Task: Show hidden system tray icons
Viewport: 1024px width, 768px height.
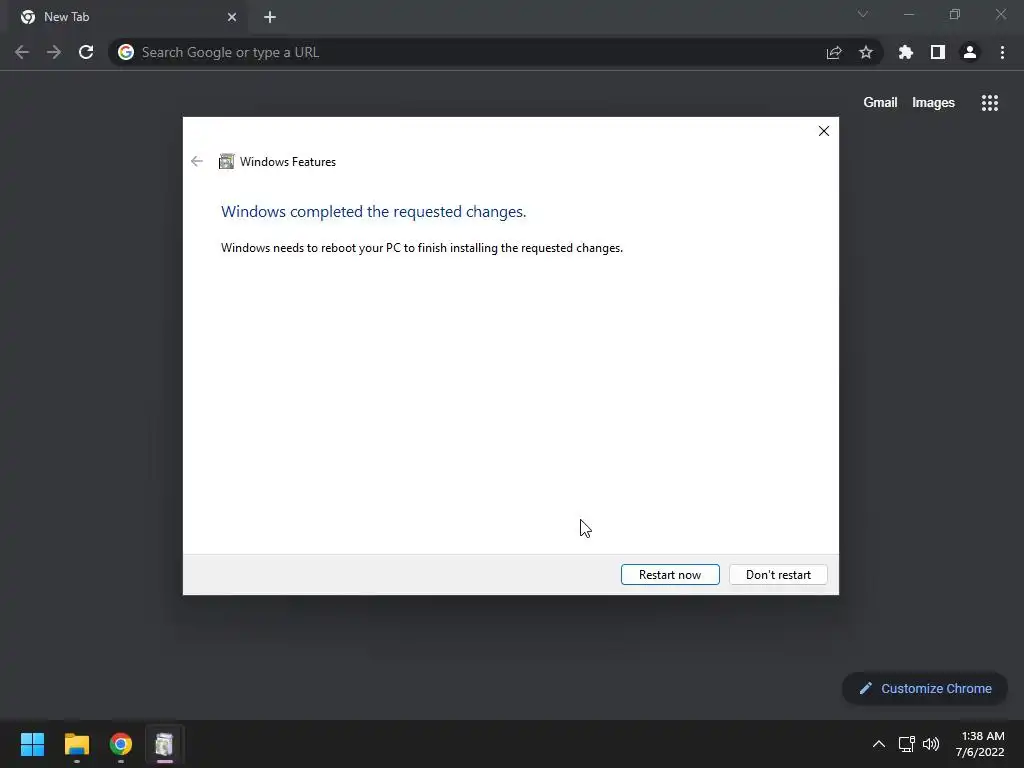Action: (x=879, y=744)
